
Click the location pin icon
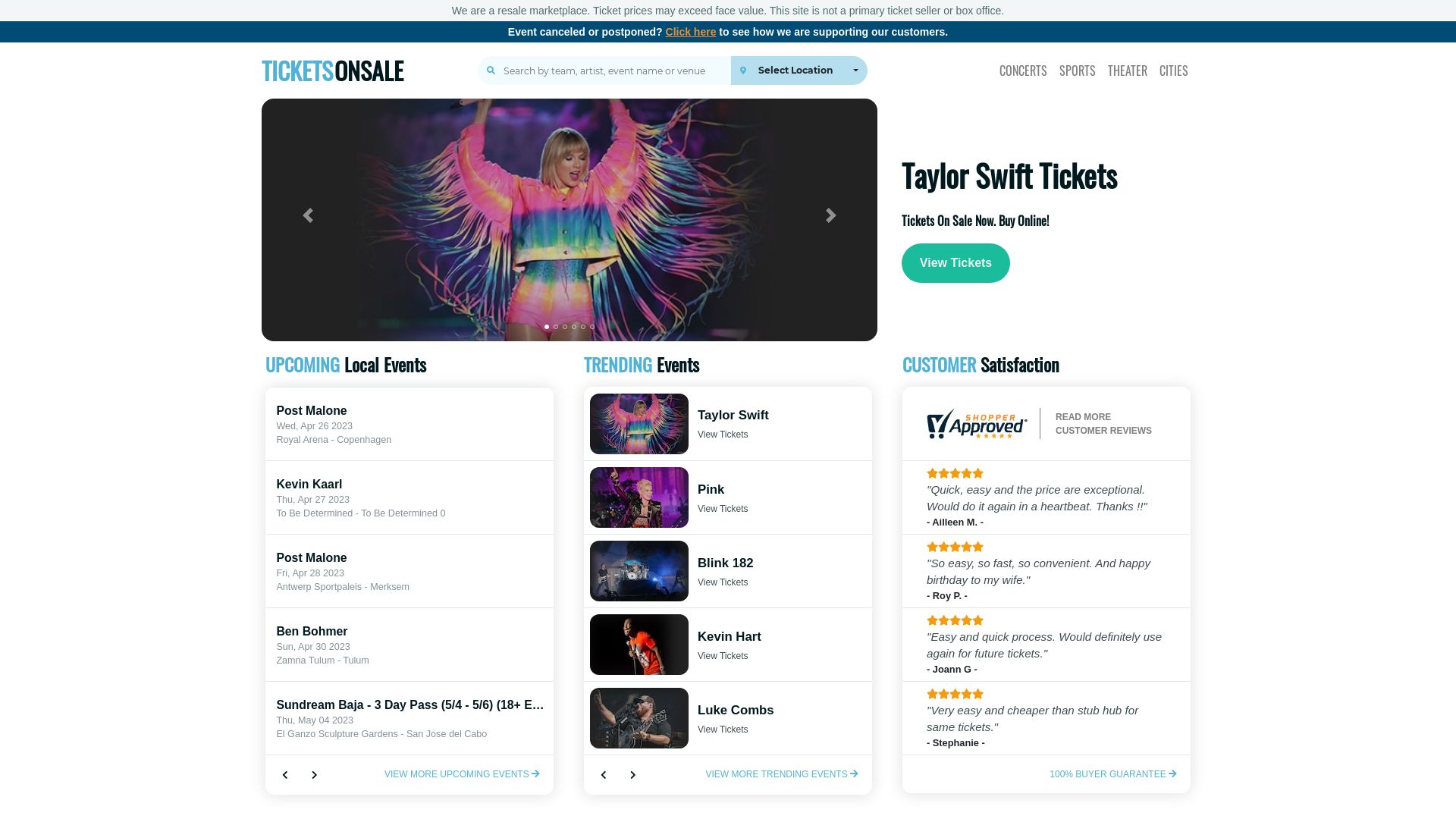[743, 71]
